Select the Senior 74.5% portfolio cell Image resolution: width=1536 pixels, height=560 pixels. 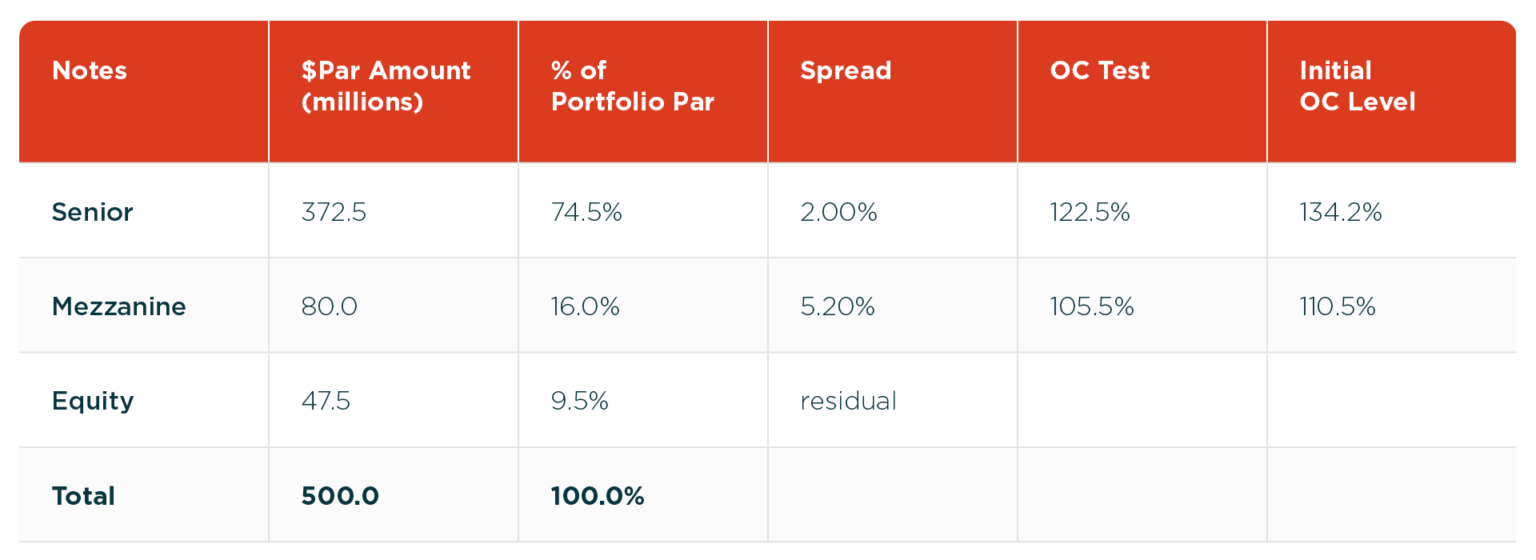586,212
